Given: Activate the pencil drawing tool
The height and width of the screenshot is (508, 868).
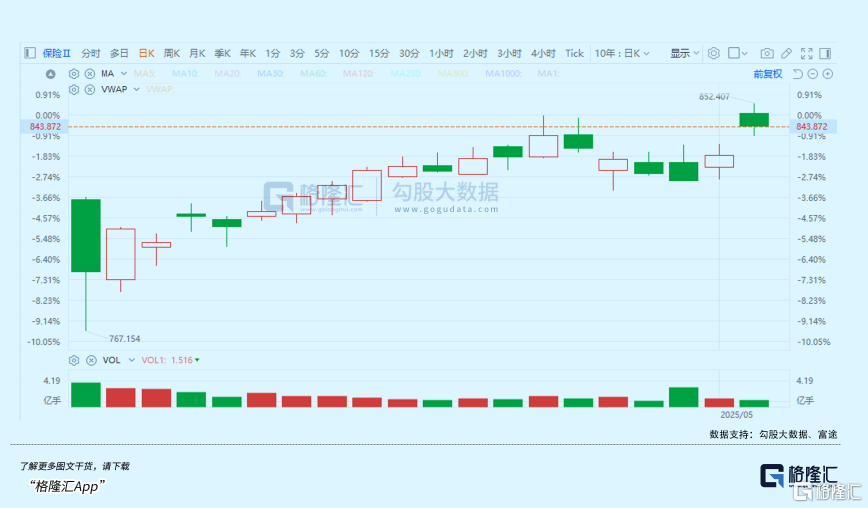Looking at the screenshot, I should [786, 53].
